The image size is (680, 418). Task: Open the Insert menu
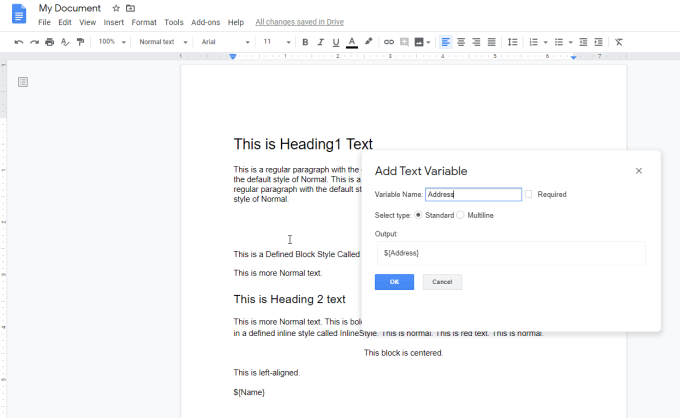coord(114,22)
